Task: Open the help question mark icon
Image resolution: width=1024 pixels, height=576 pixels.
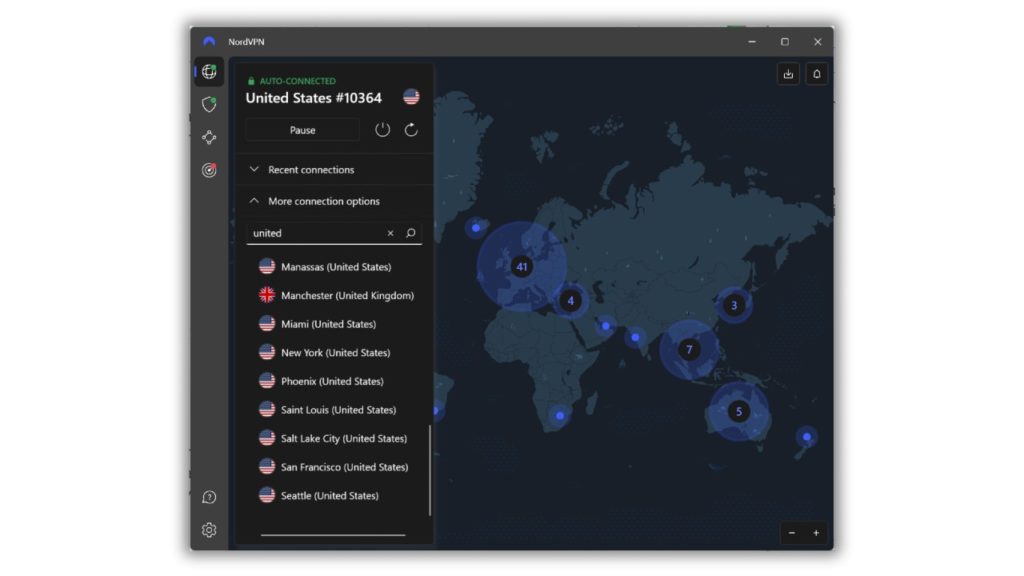Action: click(x=209, y=498)
